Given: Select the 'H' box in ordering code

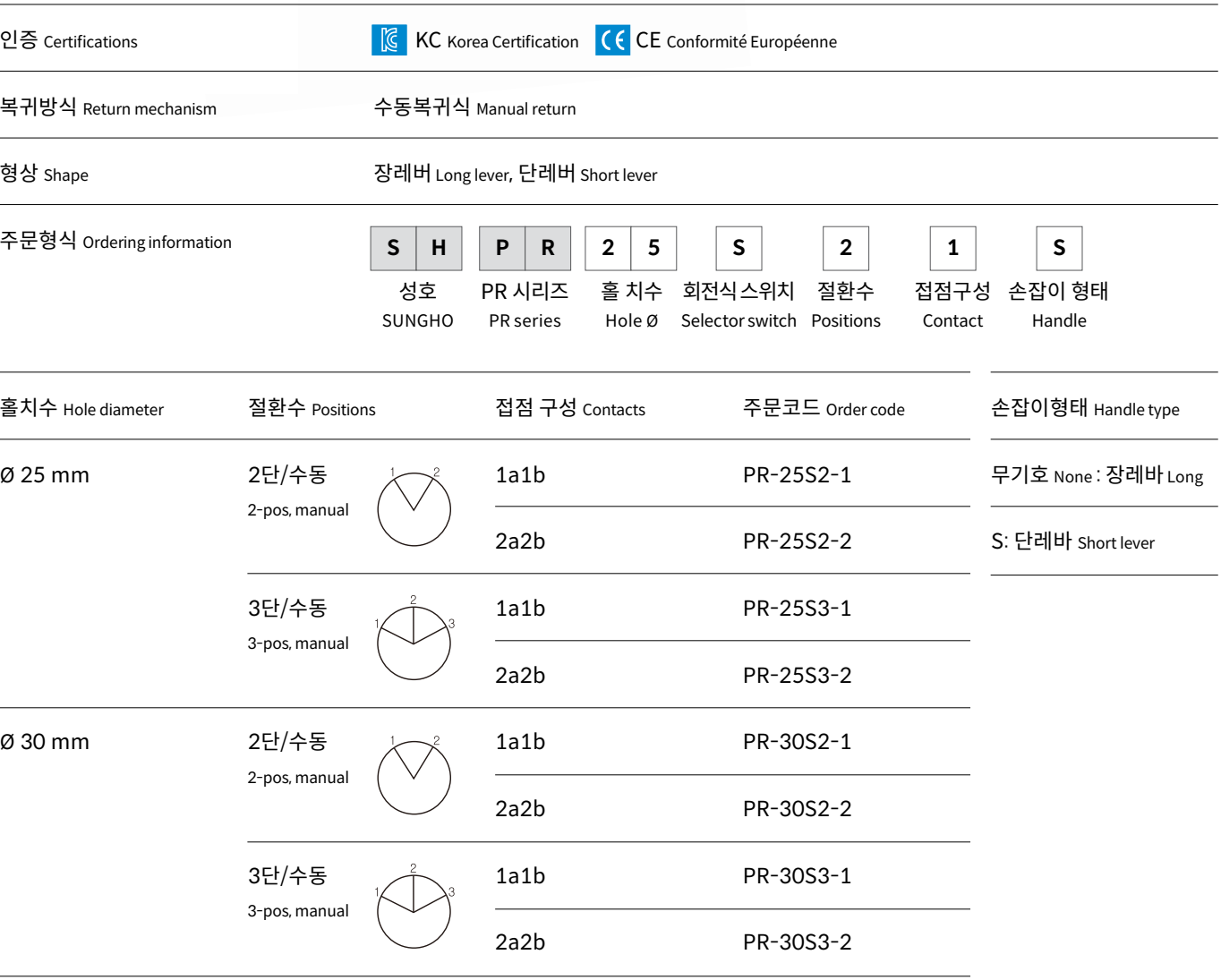Looking at the screenshot, I should tap(440, 248).
